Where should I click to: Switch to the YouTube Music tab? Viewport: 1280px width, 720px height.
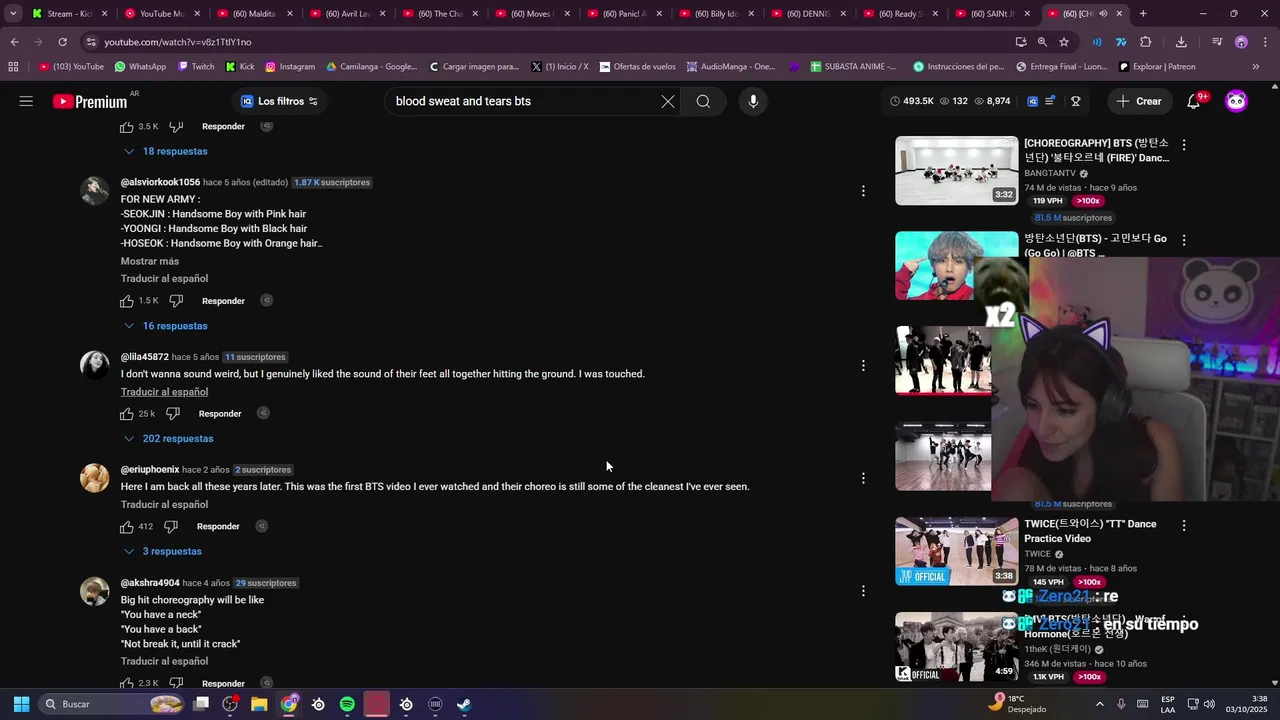tap(161, 14)
